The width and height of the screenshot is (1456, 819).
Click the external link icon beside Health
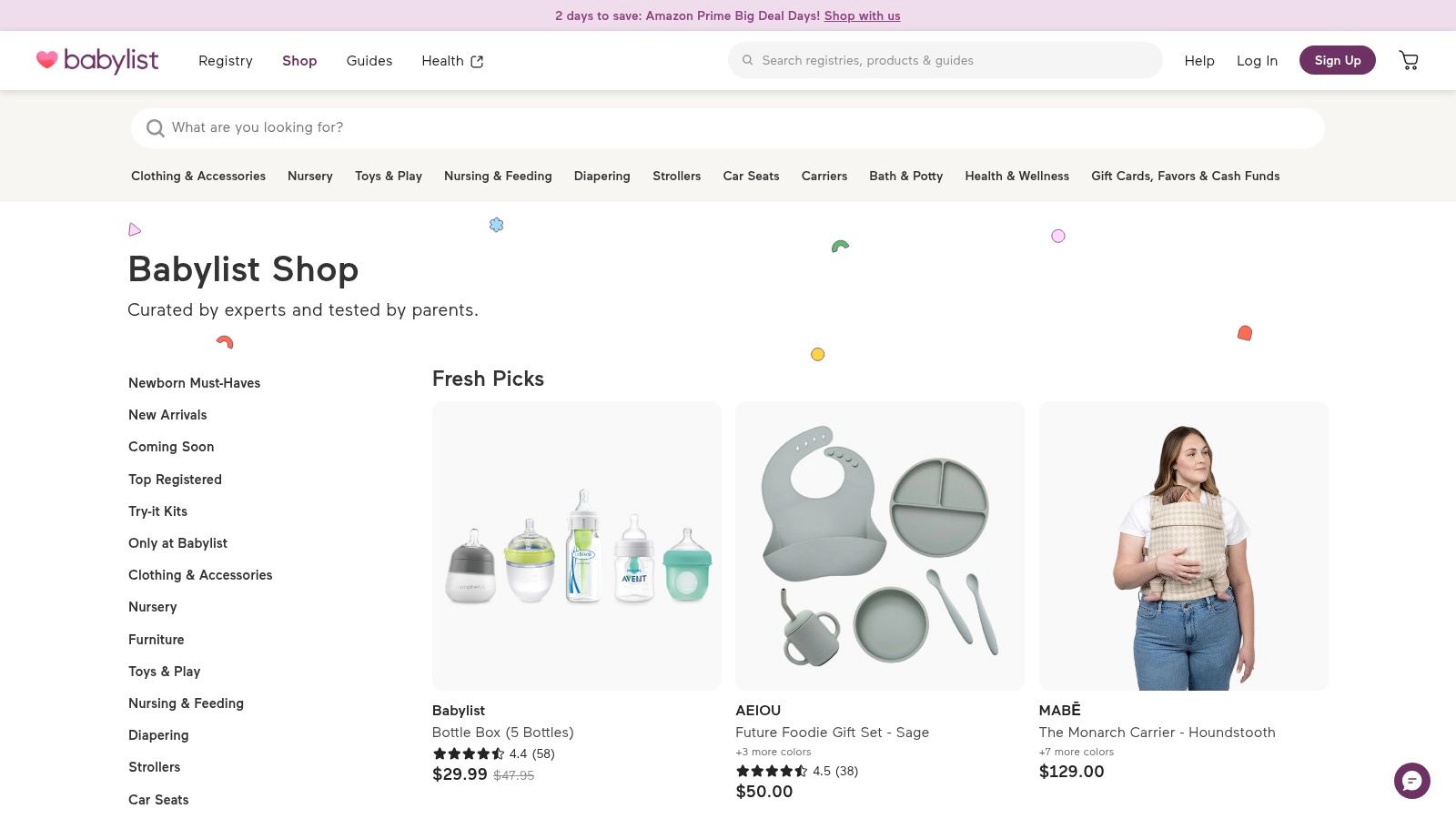pos(477,60)
